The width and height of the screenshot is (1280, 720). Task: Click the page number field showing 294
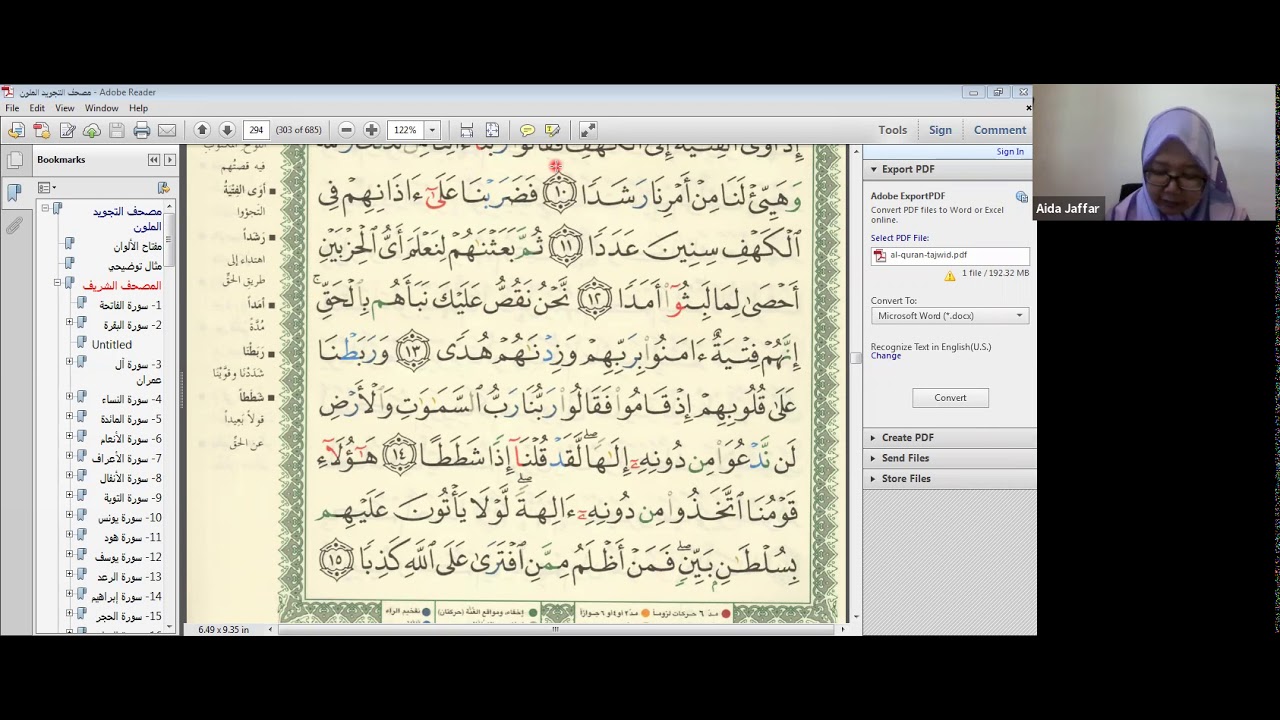pos(257,130)
